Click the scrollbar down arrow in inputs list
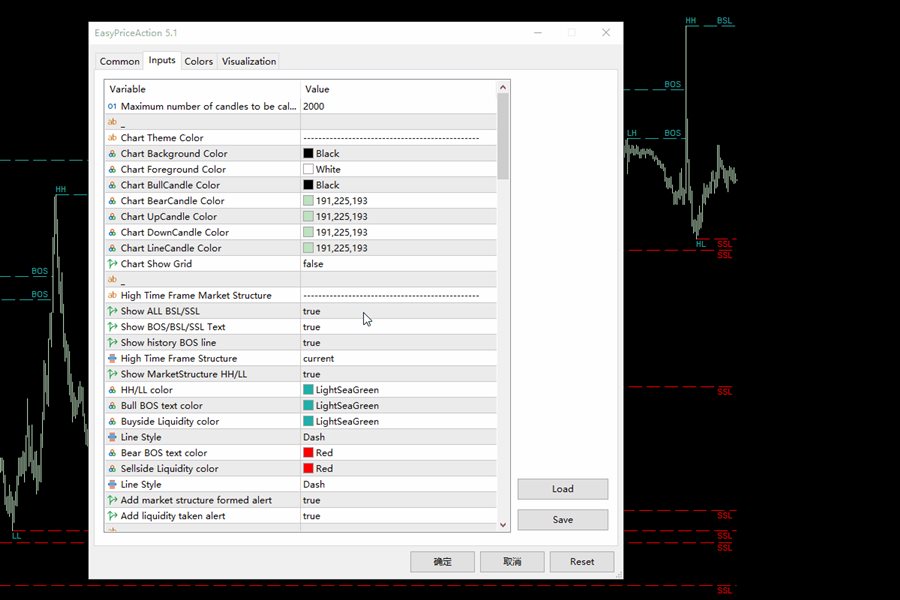 point(503,524)
